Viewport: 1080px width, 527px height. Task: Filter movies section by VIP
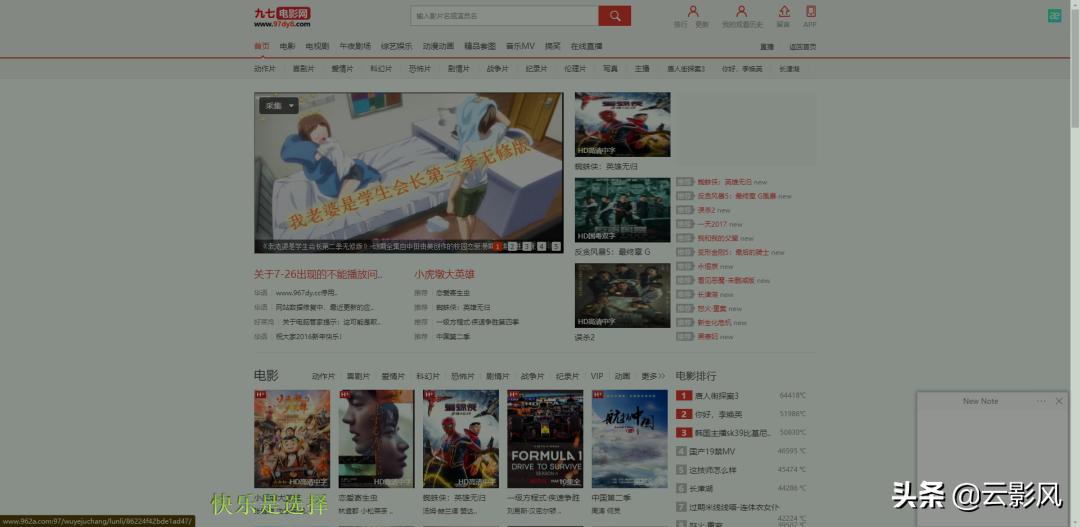[x=596, y=376]
